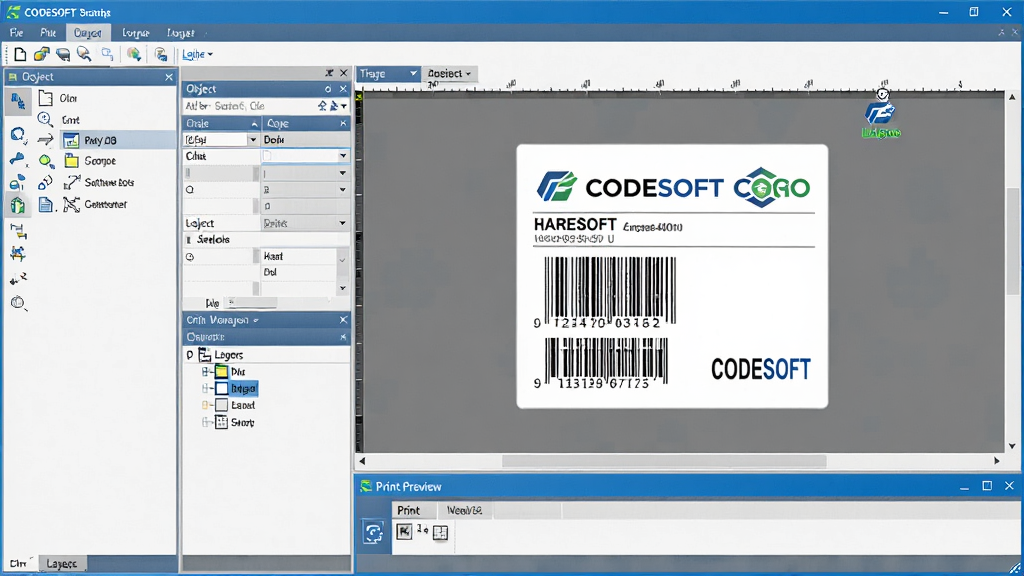Click the Seelols section row
The height and width of the screenshot is (576, 1024).
[266, 240]
